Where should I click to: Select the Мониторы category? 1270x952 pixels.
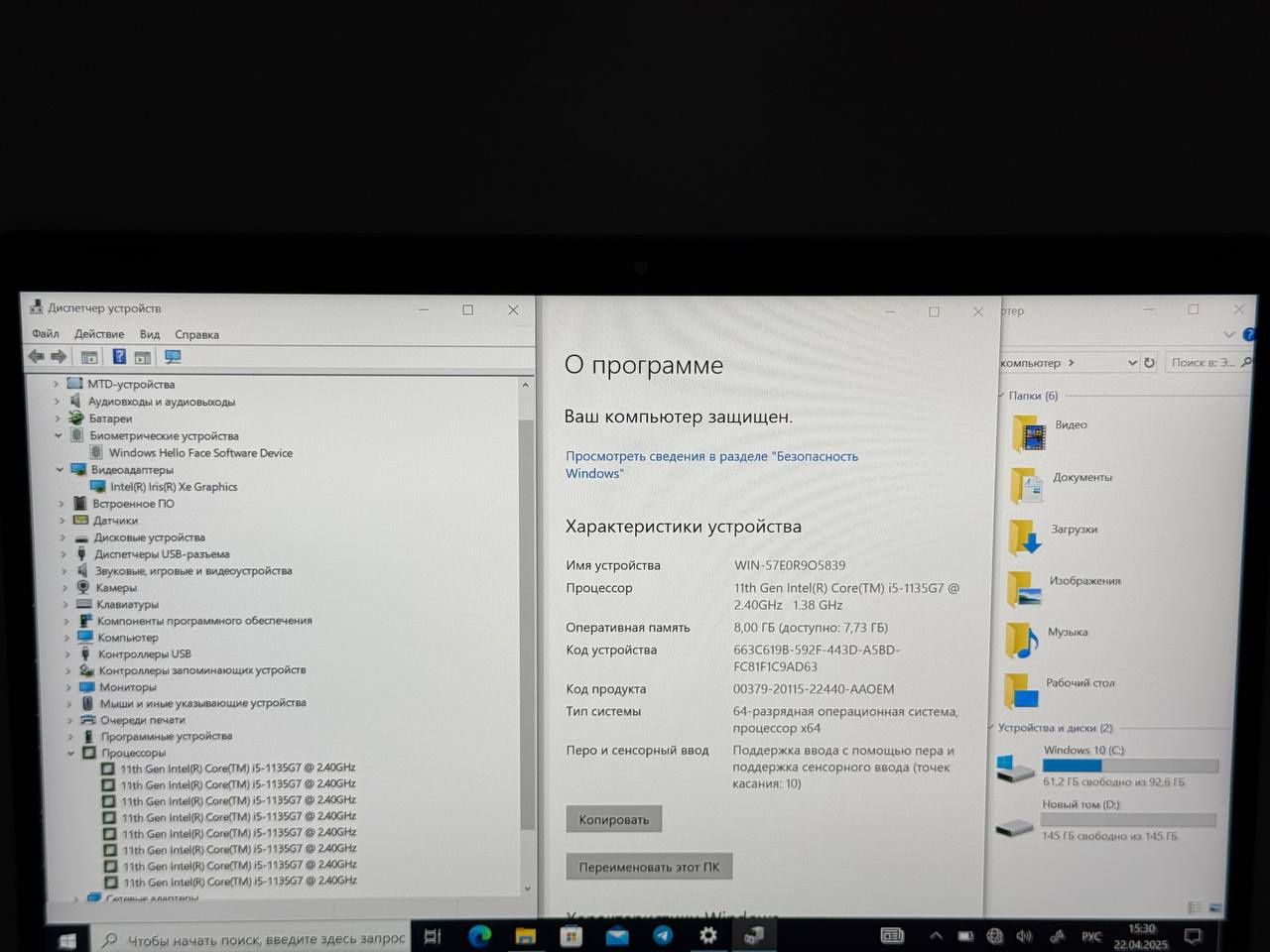point(127,687)
